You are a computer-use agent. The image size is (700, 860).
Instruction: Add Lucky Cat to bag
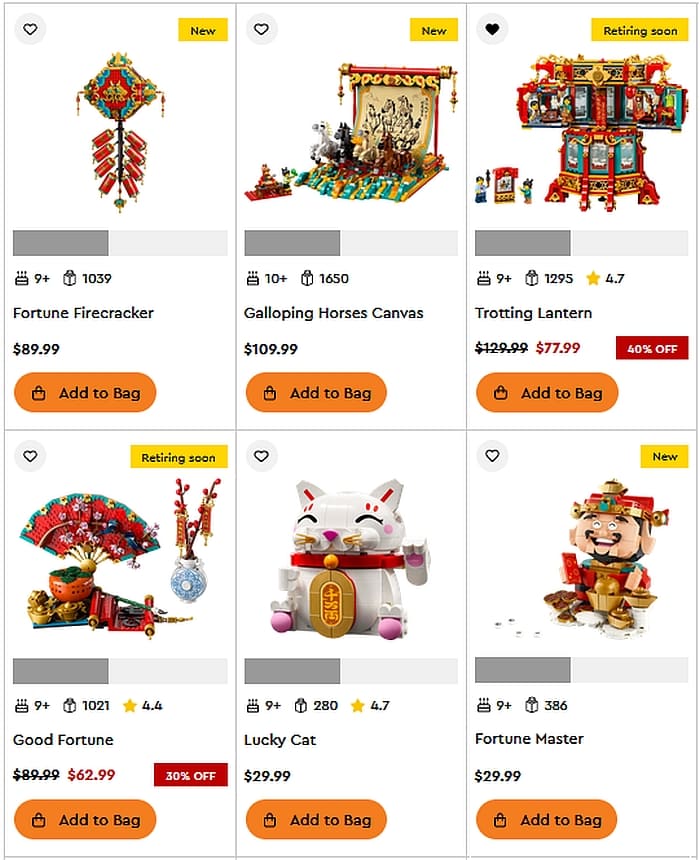pos(316,819)
